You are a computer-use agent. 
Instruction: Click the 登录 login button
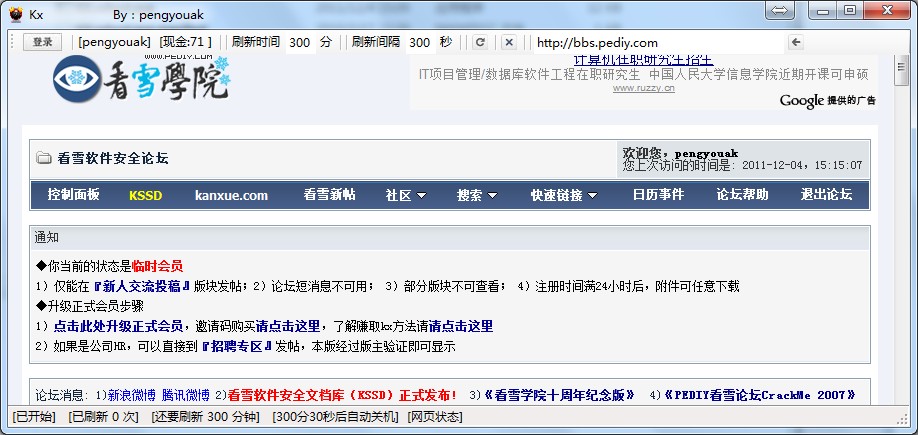click(x=42, y=42)
